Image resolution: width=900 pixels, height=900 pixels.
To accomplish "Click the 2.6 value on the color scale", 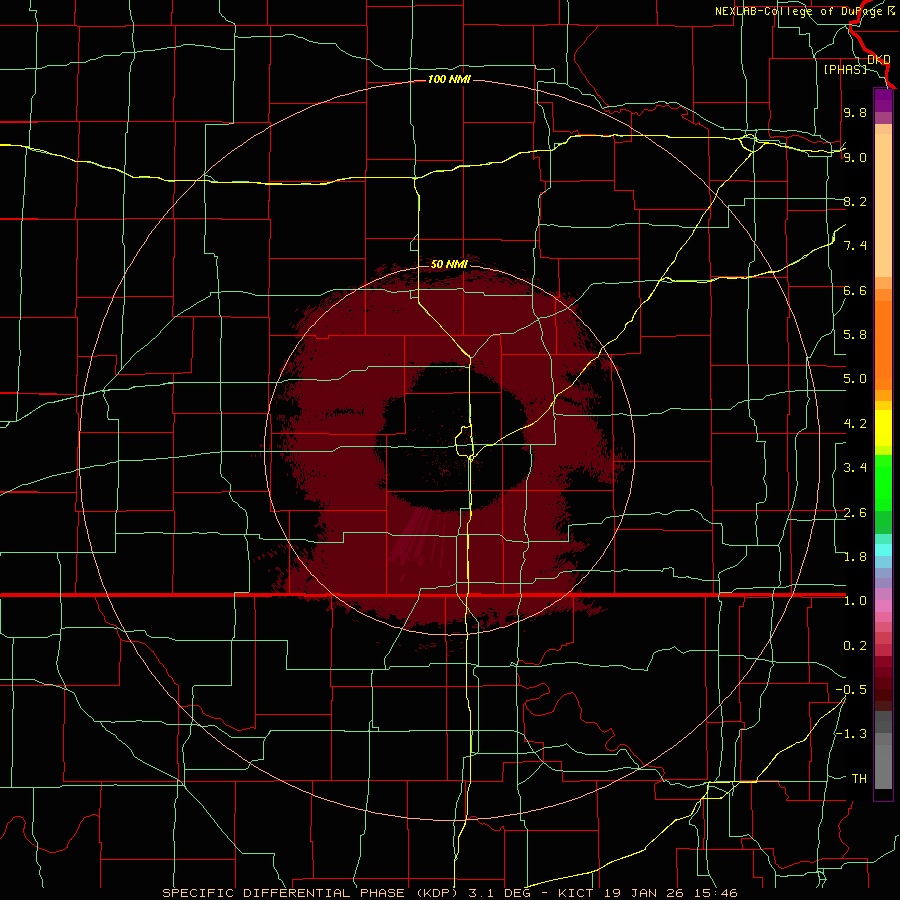I will (855, 513).
